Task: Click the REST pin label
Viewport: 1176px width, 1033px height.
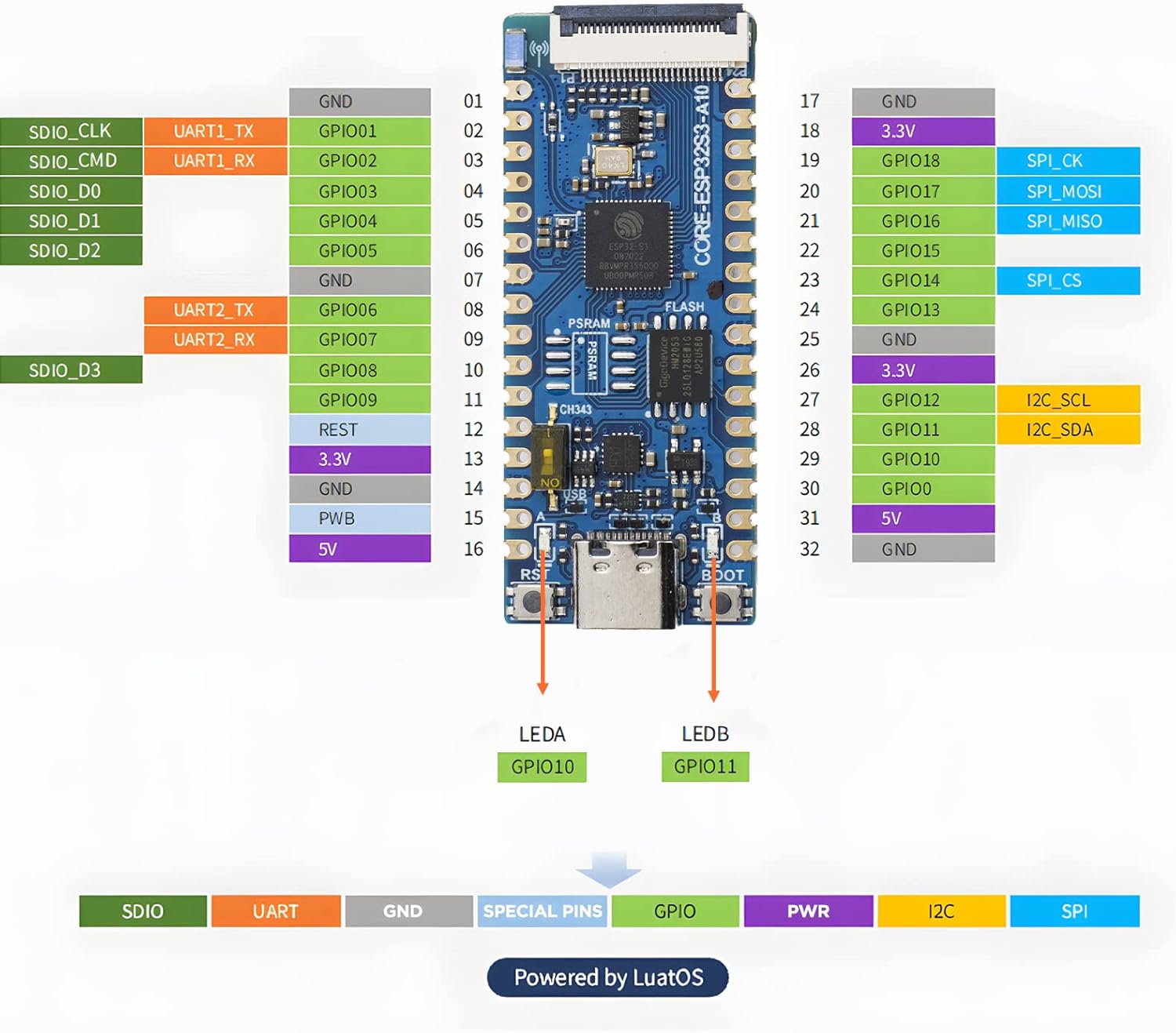Action: pos(360,430)
